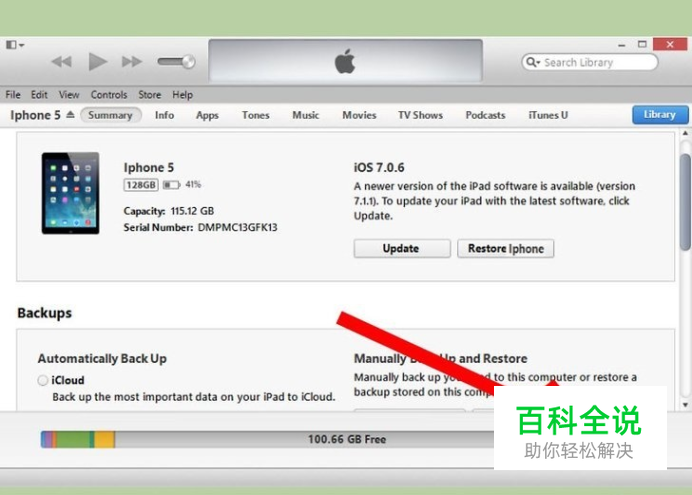Open the Edit menu

pos(39,95)
